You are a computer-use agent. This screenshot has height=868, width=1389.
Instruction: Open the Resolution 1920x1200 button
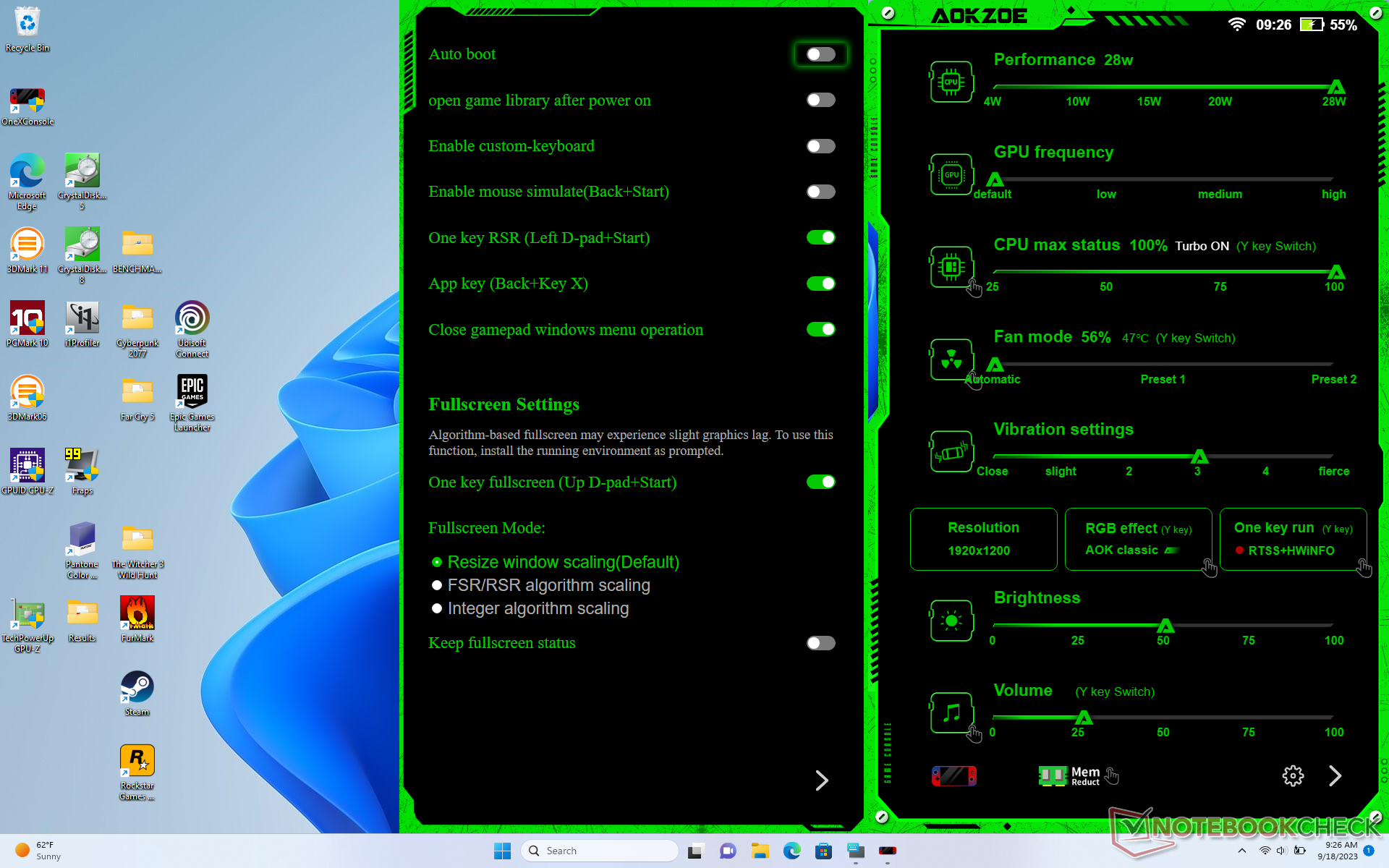click(983, 539)
